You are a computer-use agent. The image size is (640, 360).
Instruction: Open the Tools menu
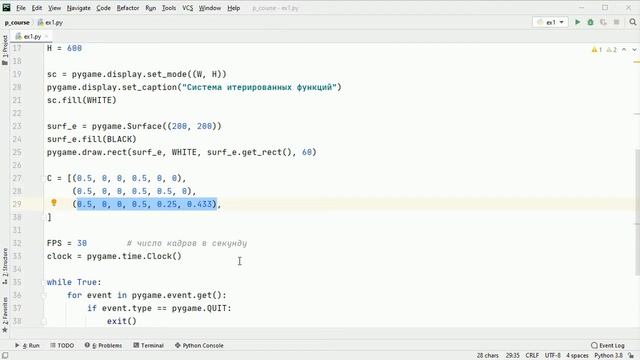pos(169,8)
